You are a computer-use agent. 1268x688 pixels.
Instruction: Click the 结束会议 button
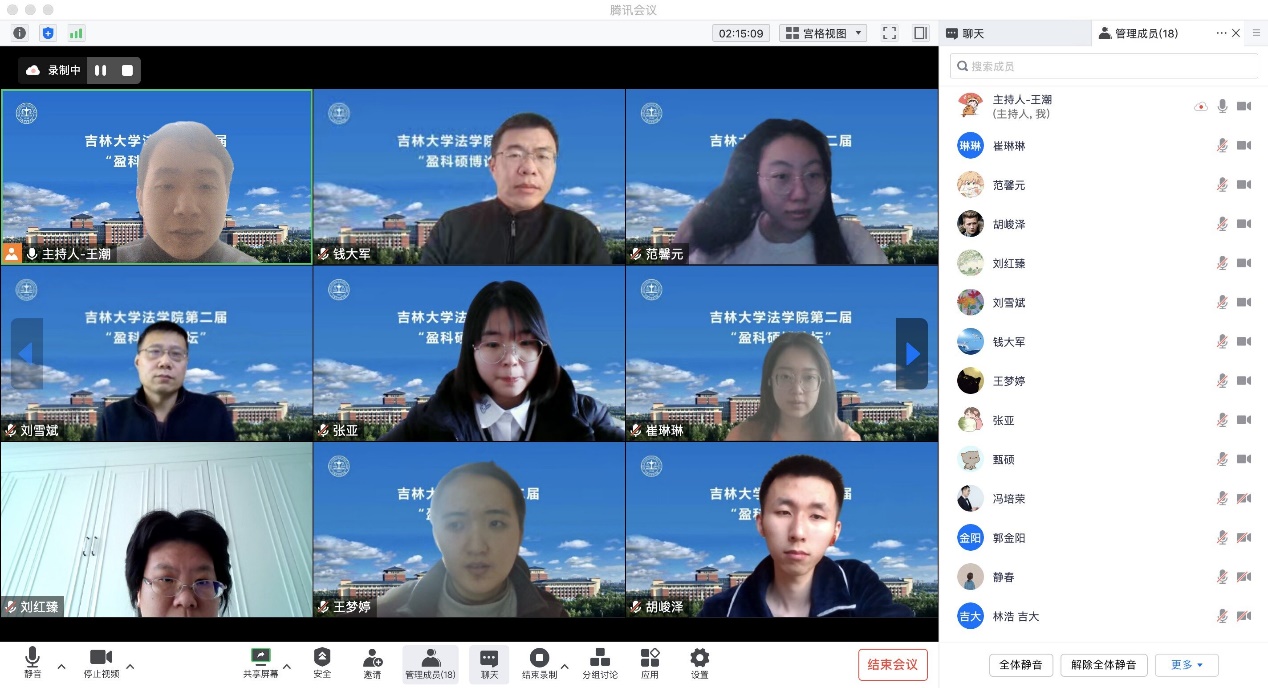click(x=892, y=665)
